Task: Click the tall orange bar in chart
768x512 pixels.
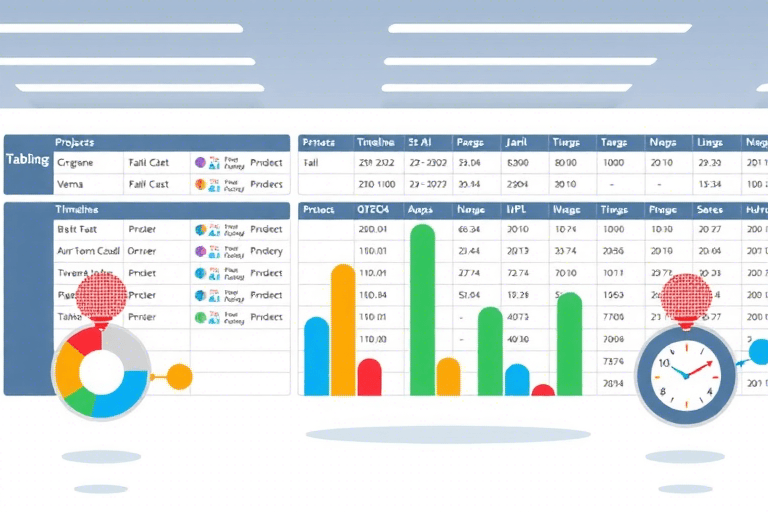Action: click(x=343, y=330)
